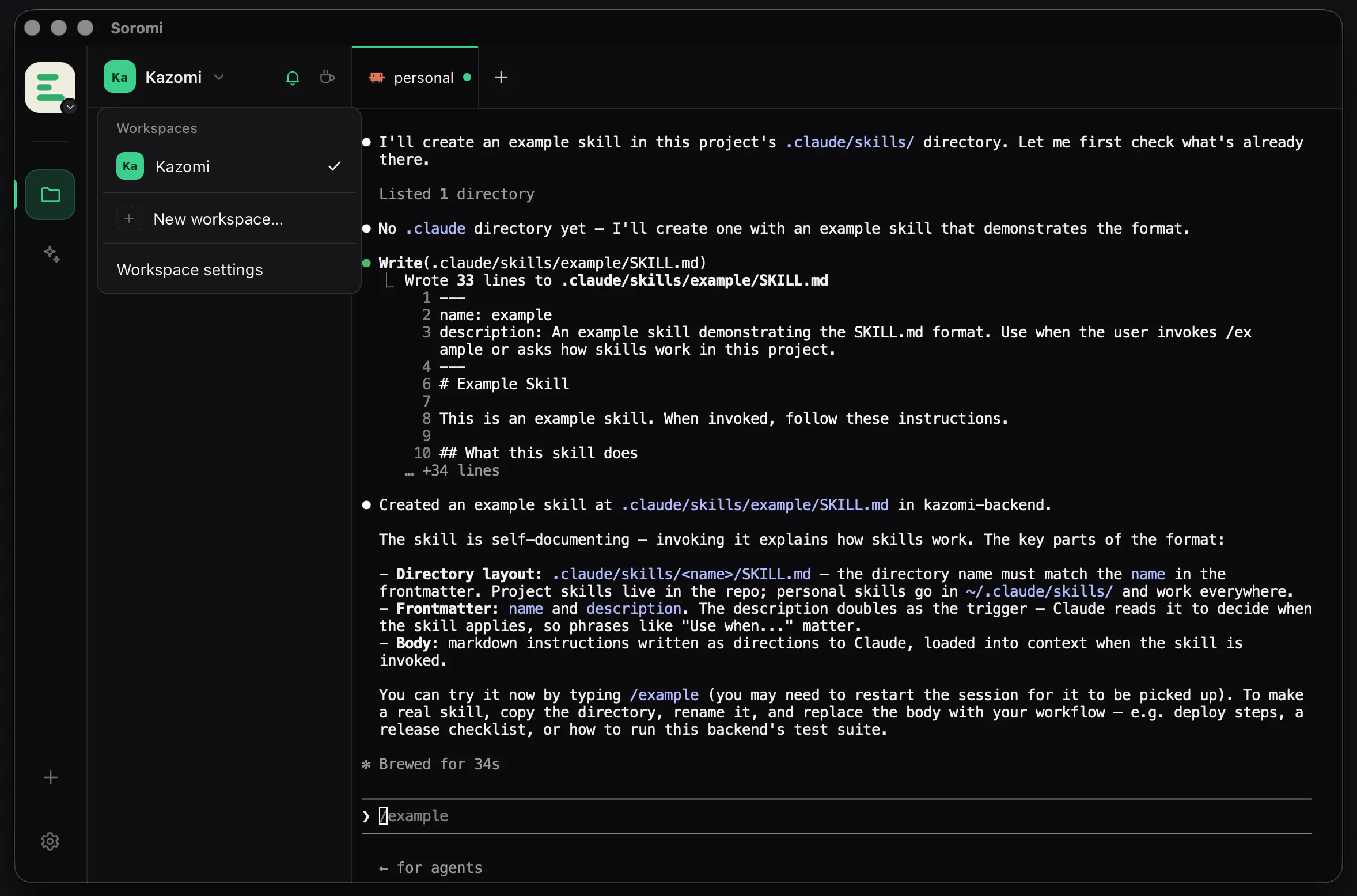
Task: Expand the Kazomi workspace dropdown chevron
Action: pos(219,77)
